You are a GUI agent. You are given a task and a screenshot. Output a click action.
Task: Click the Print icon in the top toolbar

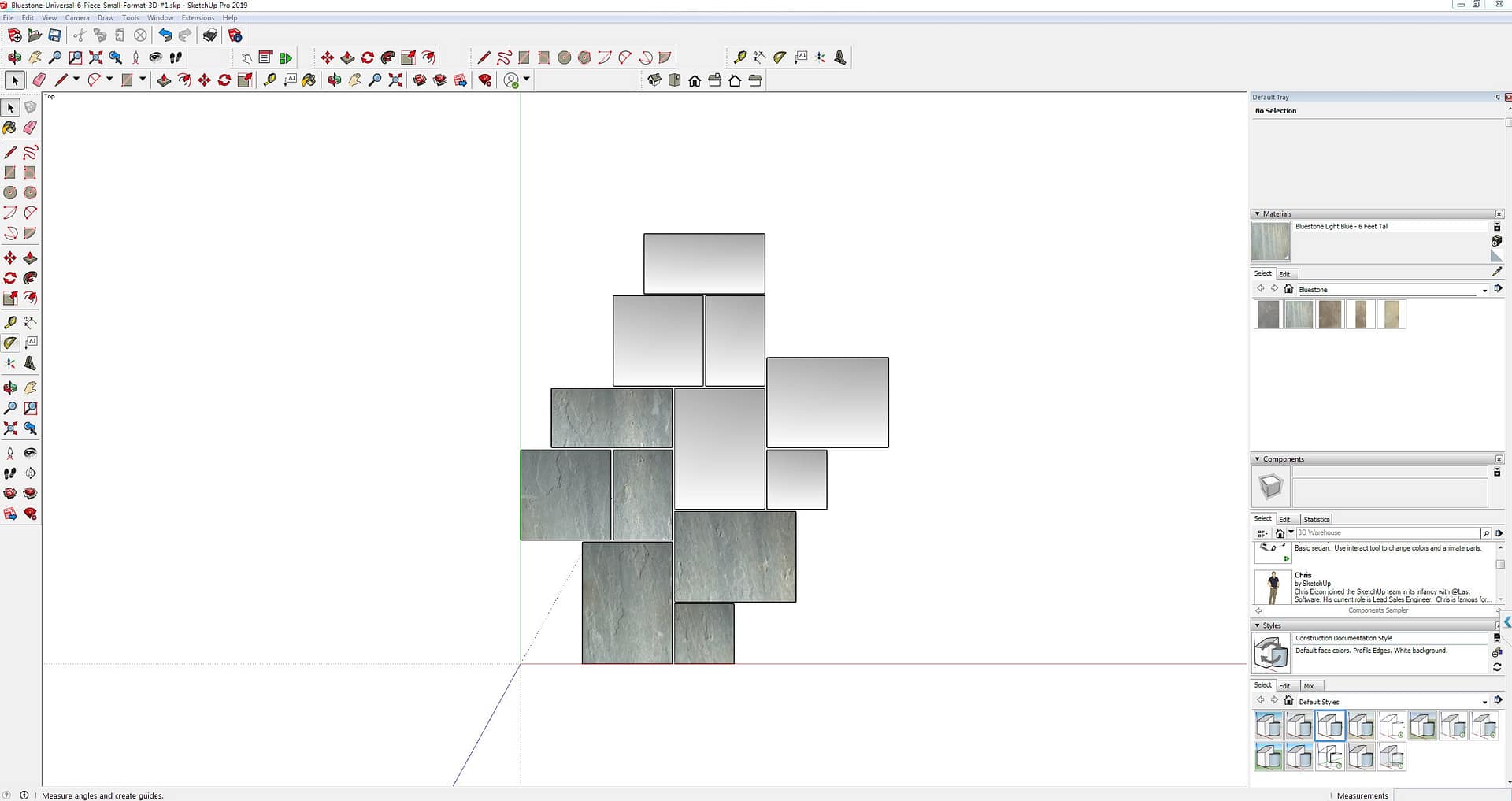(x=209, y=35)
